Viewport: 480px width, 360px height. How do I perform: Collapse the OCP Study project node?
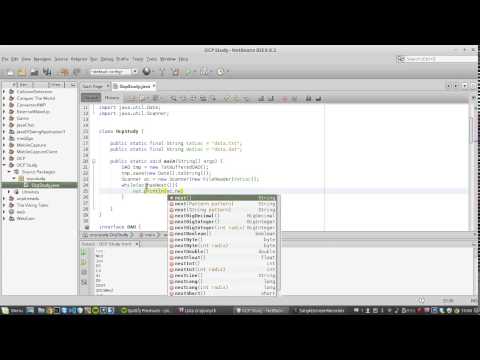[x=4, y=165]
